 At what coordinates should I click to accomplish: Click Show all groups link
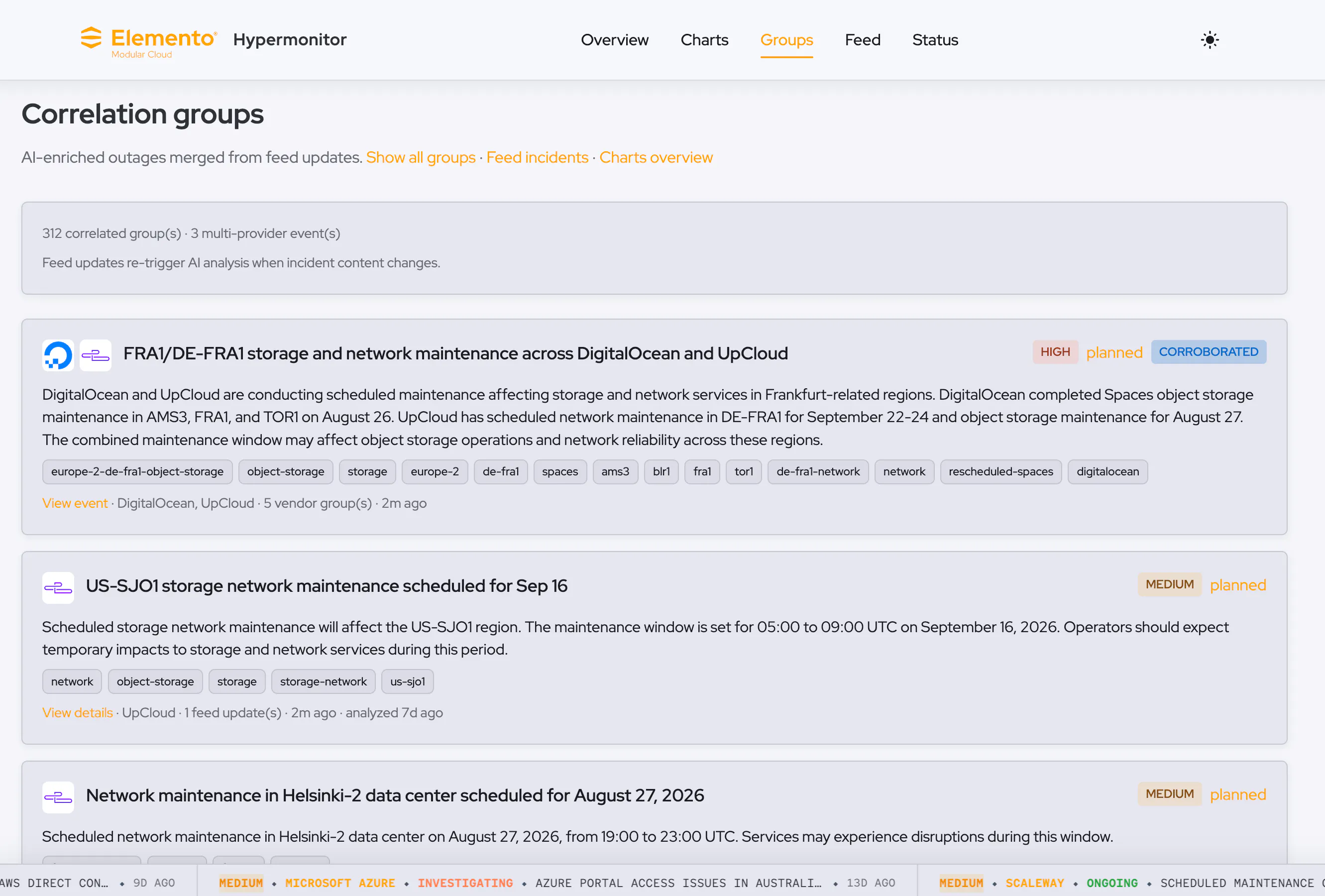coord(421,157)
